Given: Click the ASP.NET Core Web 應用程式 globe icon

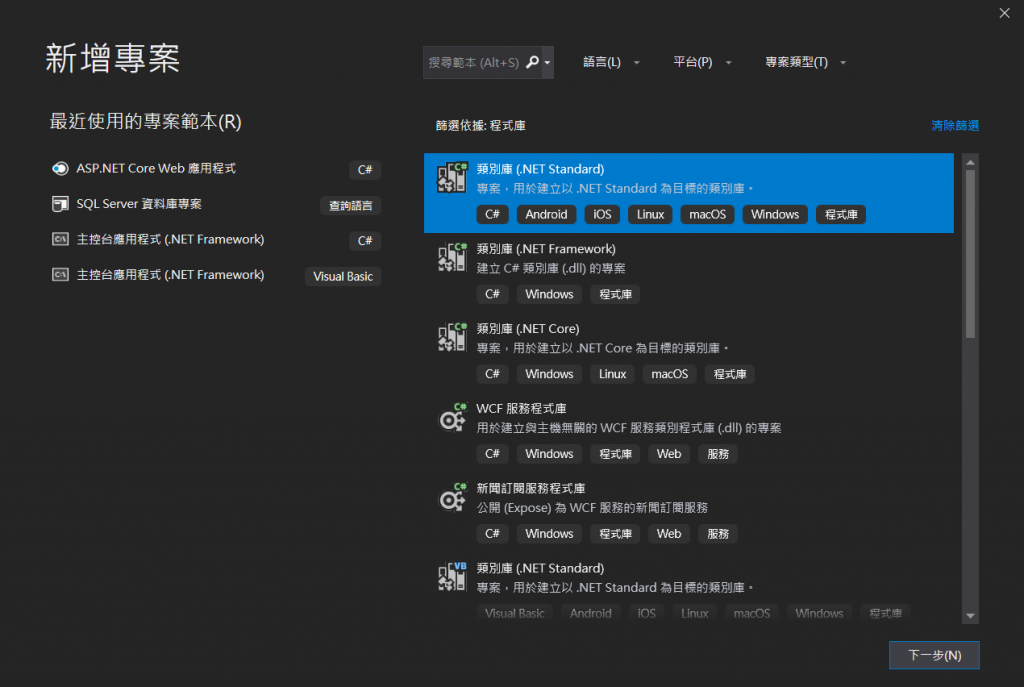Looking at the screenshot, I should (60, 169).
